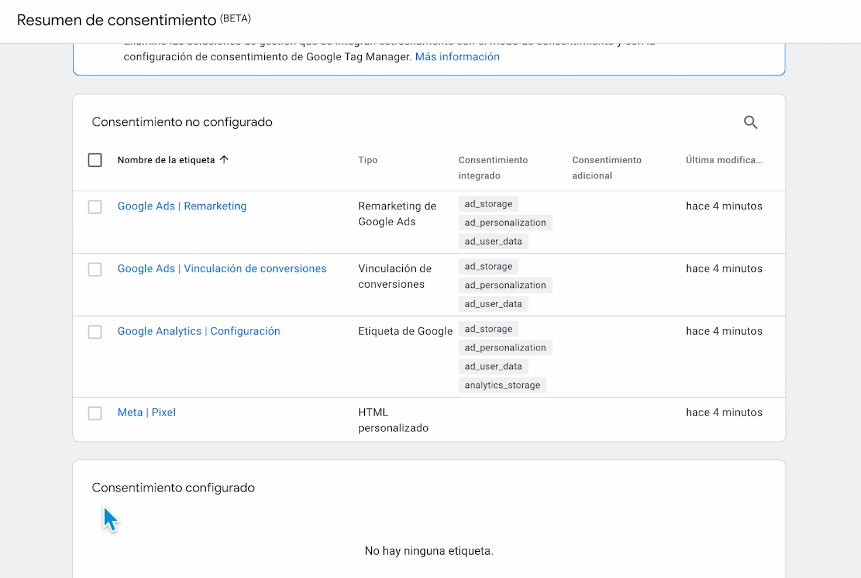Click the Más información link
861x578 pixels.
457,57
